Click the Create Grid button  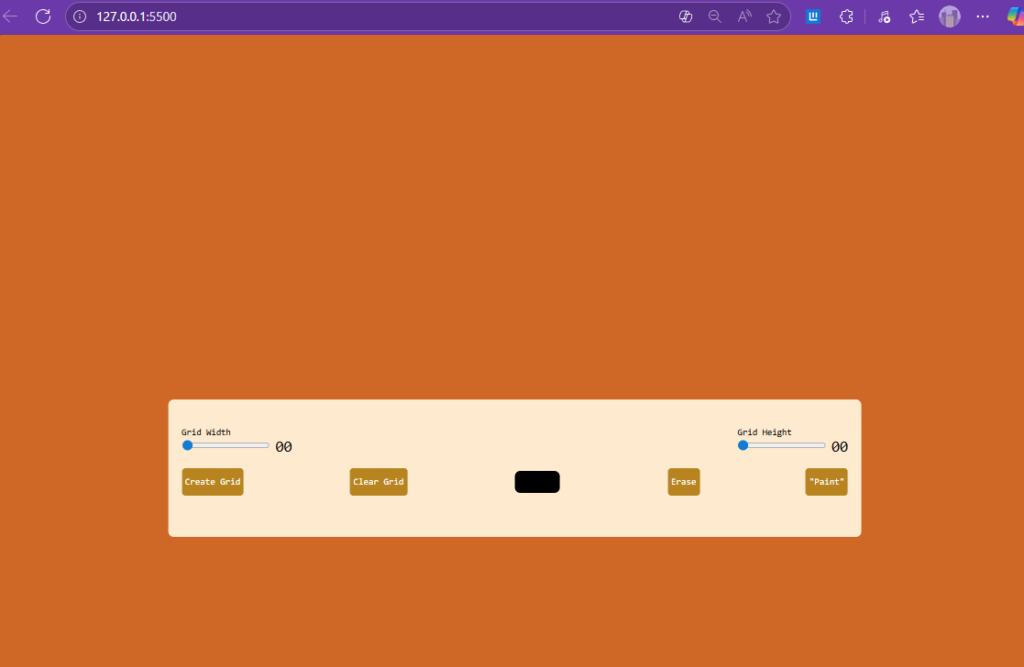coord(212,482)
